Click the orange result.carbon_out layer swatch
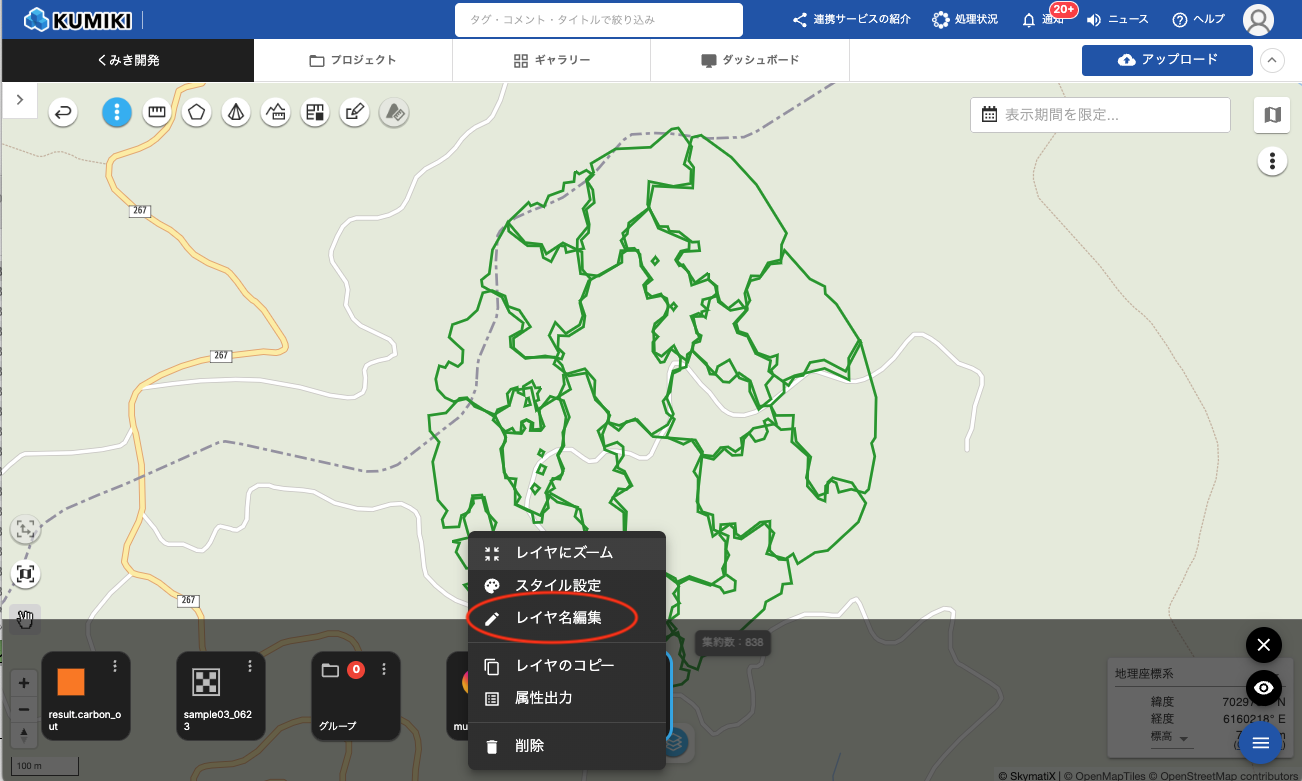The image size is (1302, 781). 71,682
